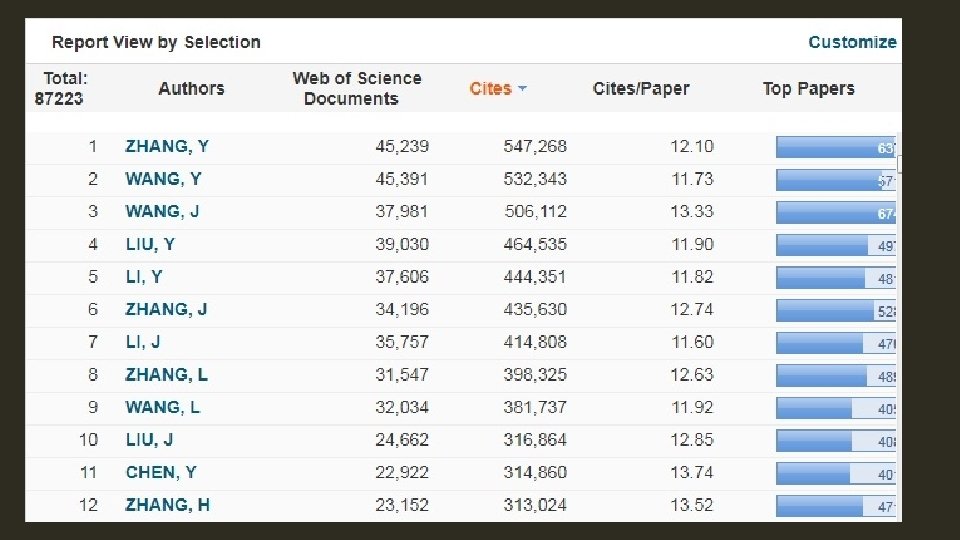
Task: Open author CHEN, Y link
Action: pos(161,472)
